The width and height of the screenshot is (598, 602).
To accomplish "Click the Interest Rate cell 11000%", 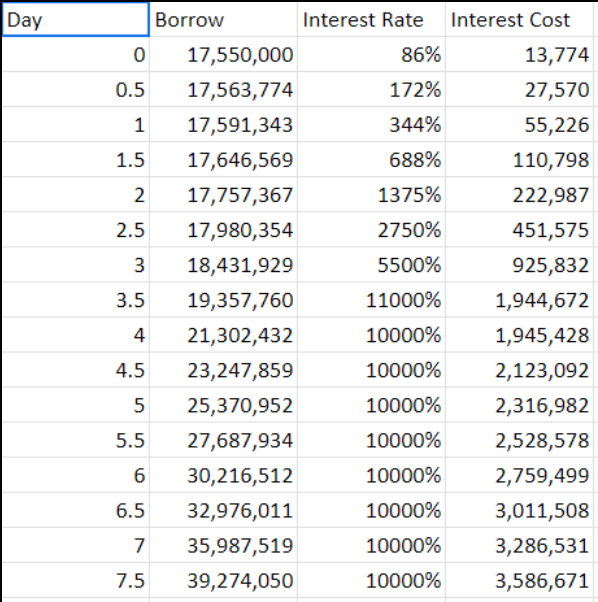I will point(371,300).
